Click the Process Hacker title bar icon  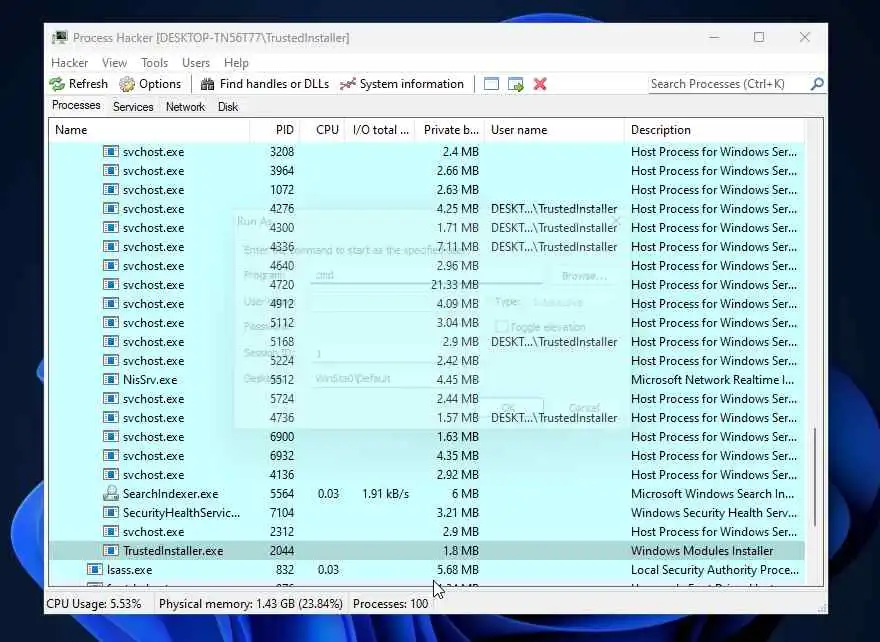pos(59,38)
